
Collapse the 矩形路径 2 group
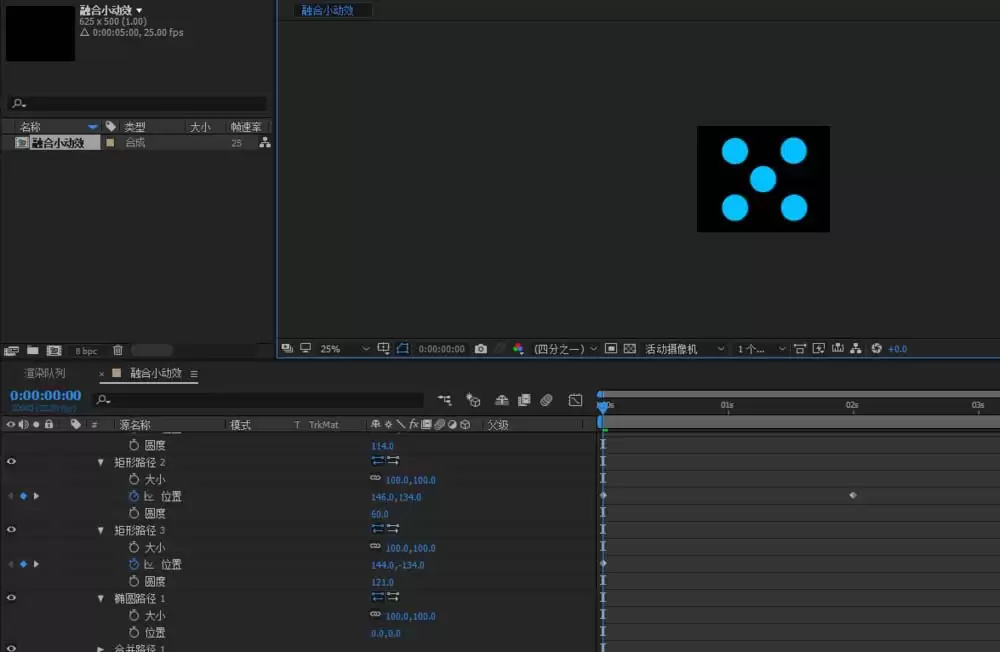[x=101, y=462]
